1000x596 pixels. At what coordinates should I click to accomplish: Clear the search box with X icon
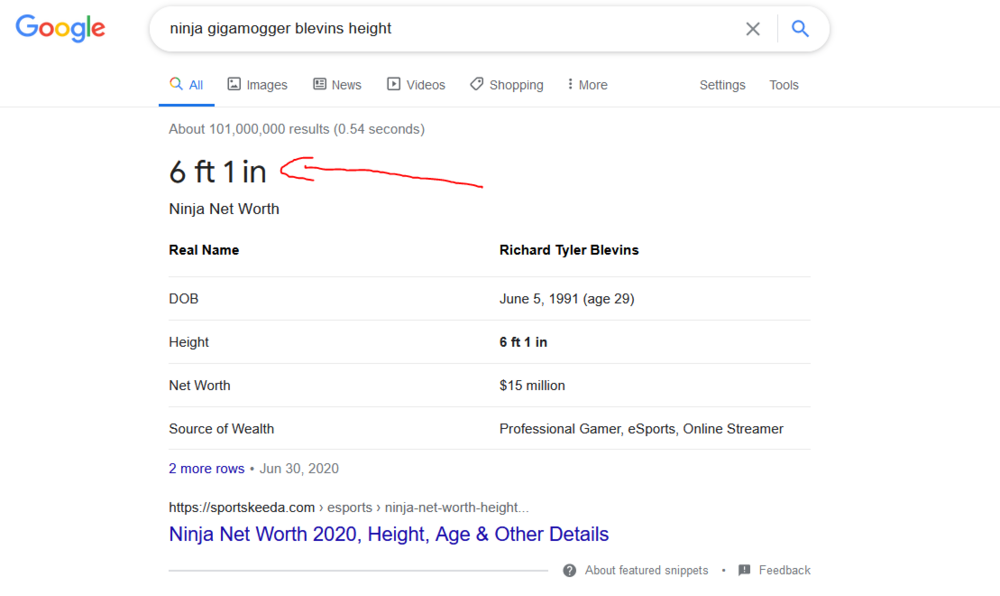click(x=753, y=29)
